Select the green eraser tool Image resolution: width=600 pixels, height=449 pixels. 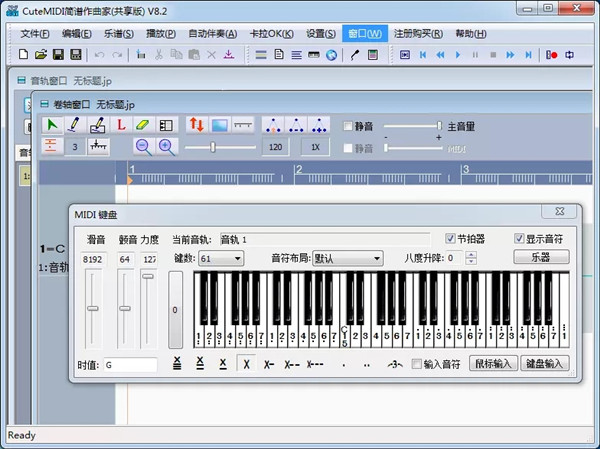pos(143,125)
